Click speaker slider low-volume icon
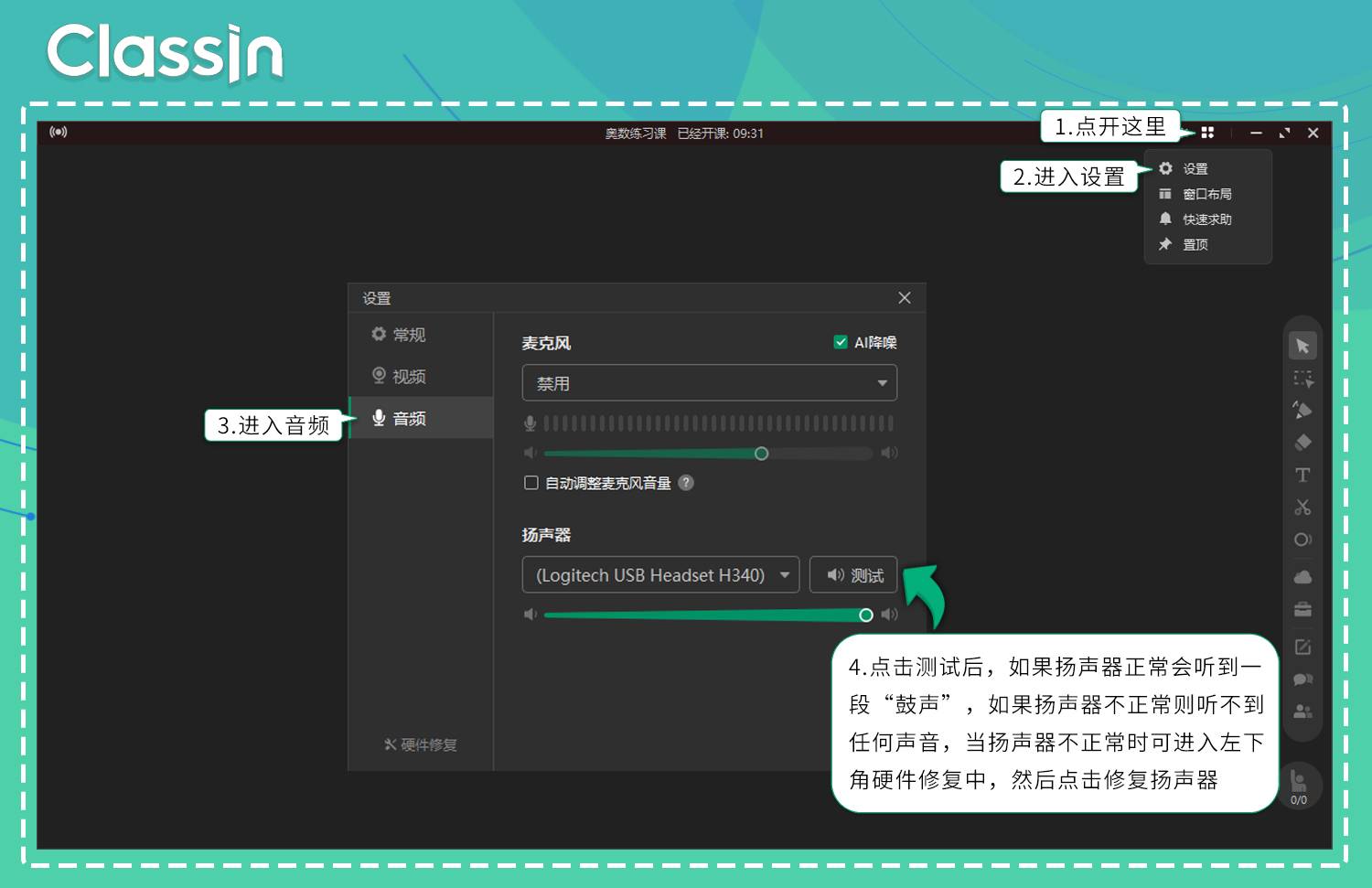 coord(530,615)
